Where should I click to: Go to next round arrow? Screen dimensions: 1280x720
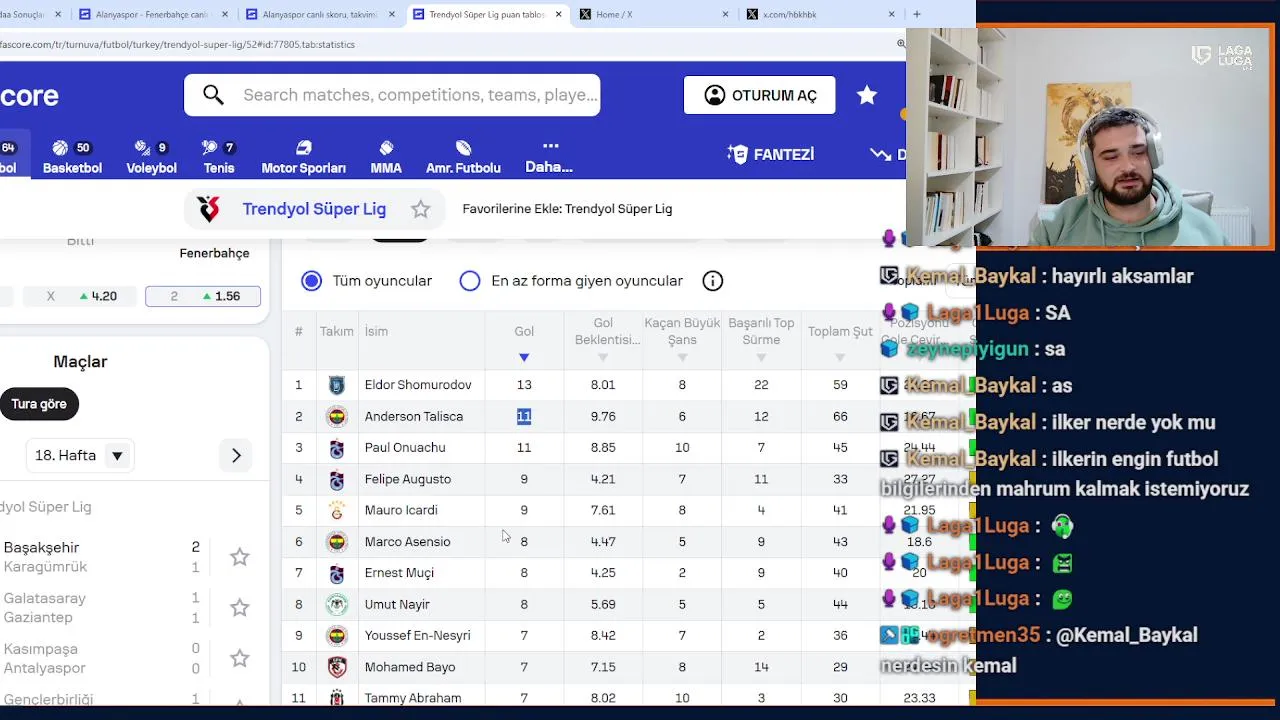236,455
